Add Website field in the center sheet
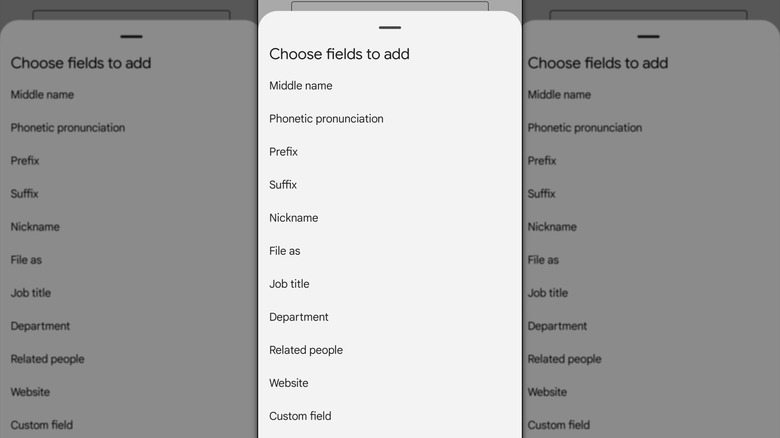The width and height of the screenshot is (780, 438). [x=289, y=383]
